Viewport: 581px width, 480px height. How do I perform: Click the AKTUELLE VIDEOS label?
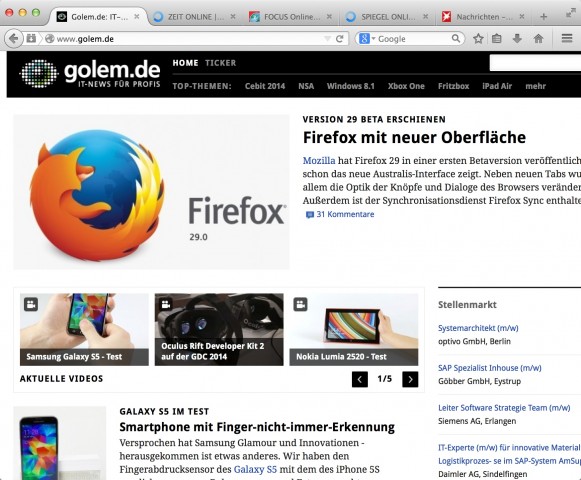[62, 379]
